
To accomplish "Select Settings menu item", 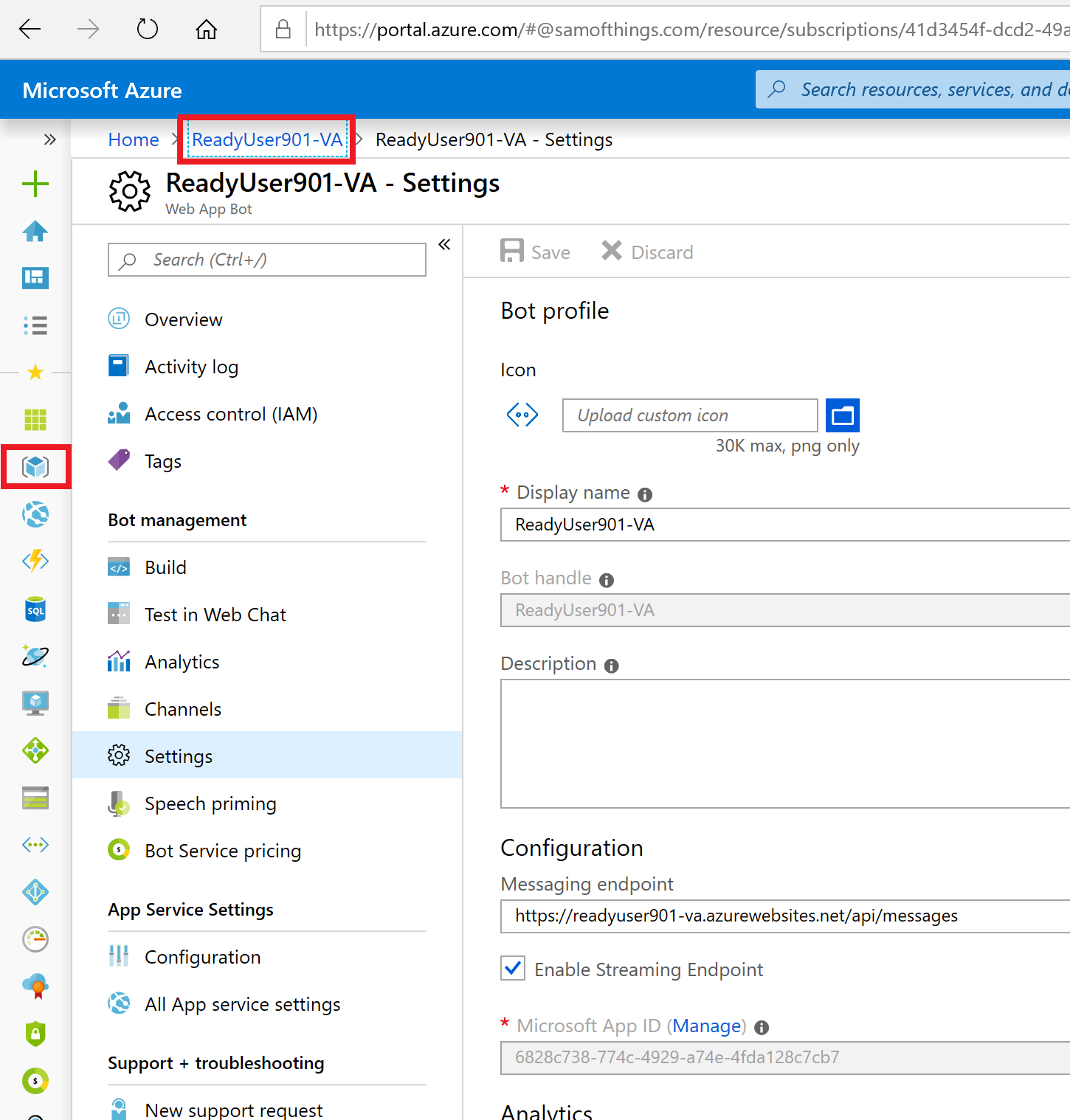I will pyautogui.click(x=267, y=756).
